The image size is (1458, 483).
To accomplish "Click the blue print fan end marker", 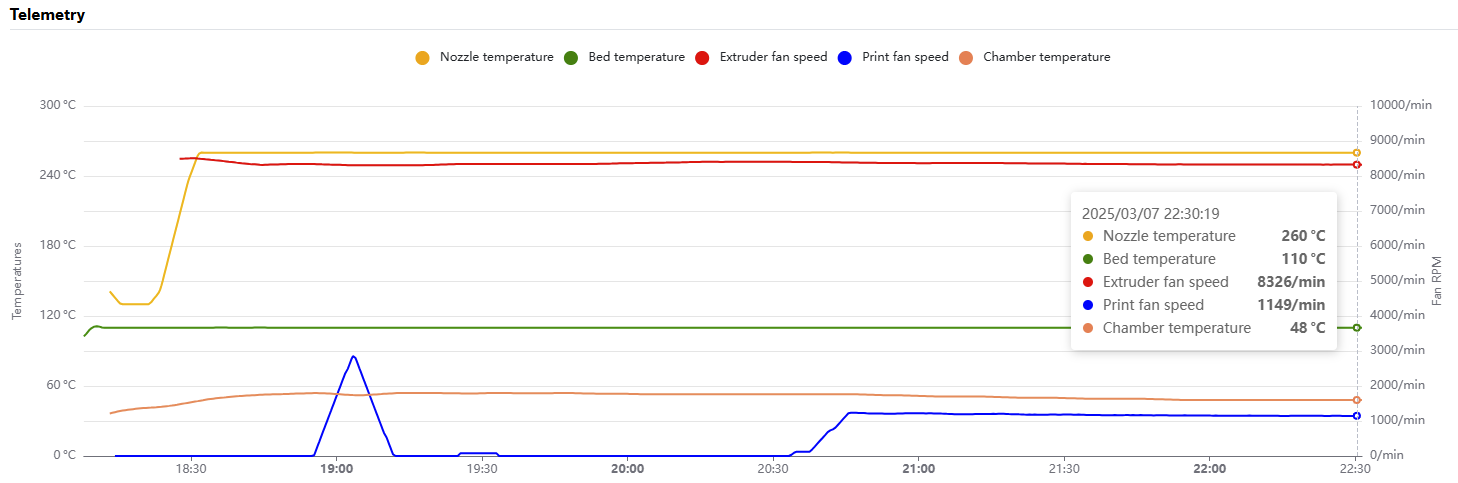I will [1357, 415].
